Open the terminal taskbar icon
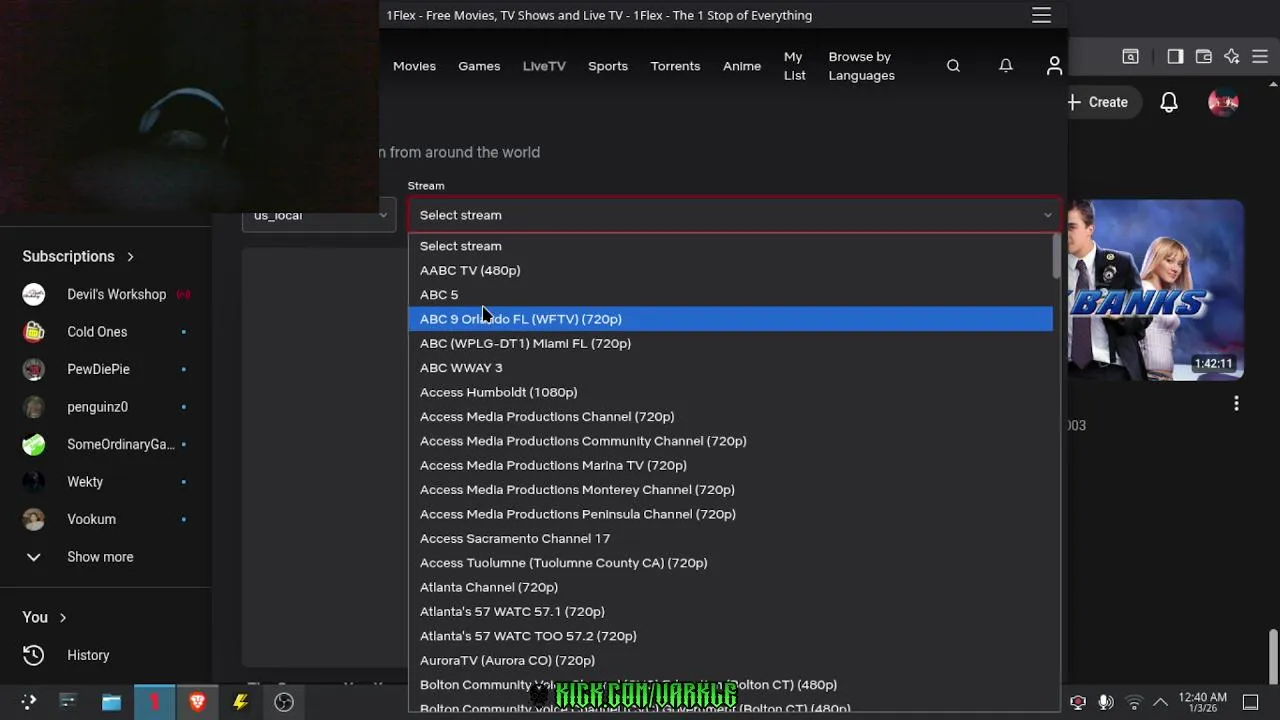Screen dimensions: 1280x720 click(x=68, y=702)
